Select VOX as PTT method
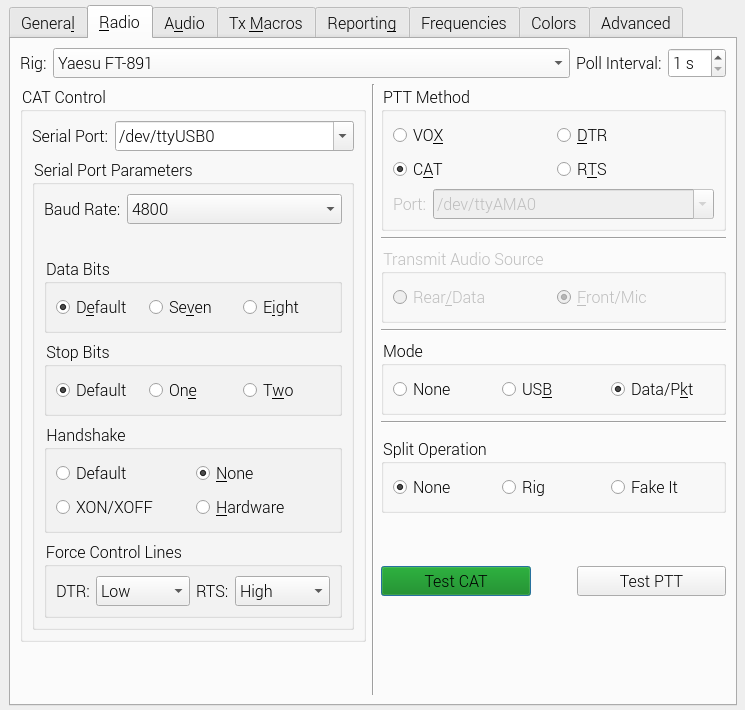The height and width of the screenshot is (710, 745). pyautogui.click(x=418, y=135)
